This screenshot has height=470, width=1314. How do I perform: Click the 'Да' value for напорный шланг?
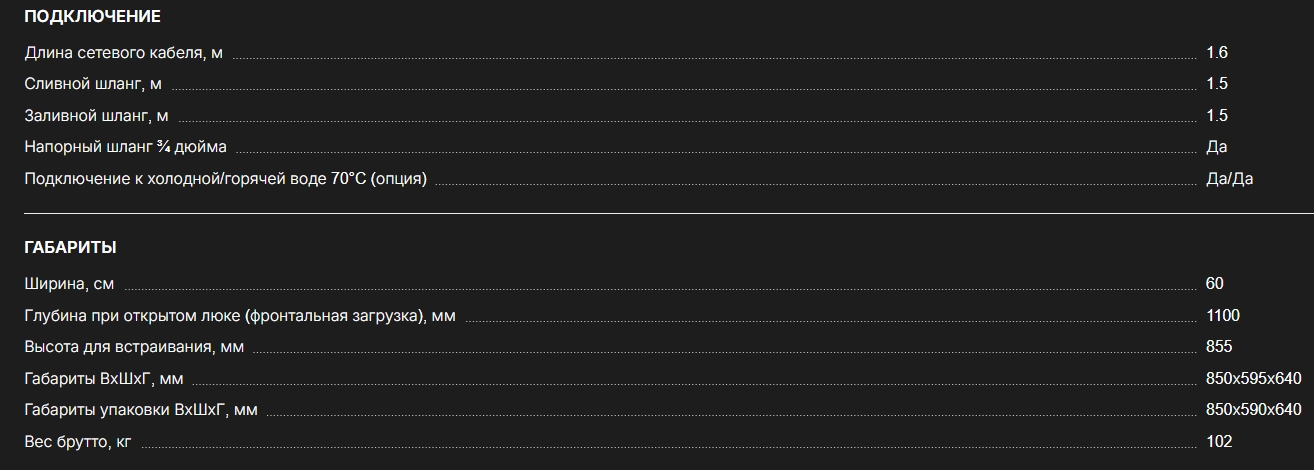pos(1217,147)
